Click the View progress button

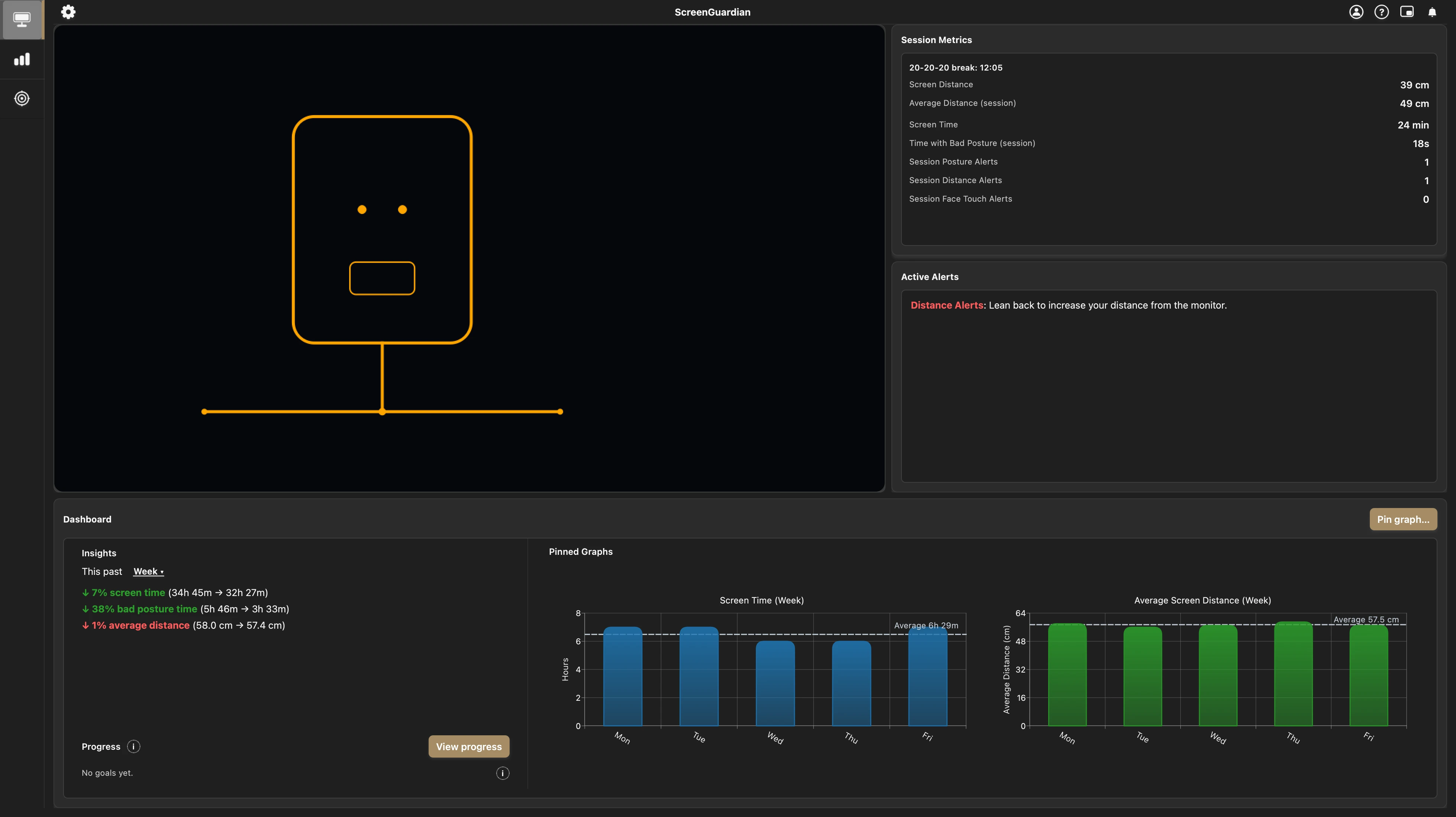pos(469,746)
